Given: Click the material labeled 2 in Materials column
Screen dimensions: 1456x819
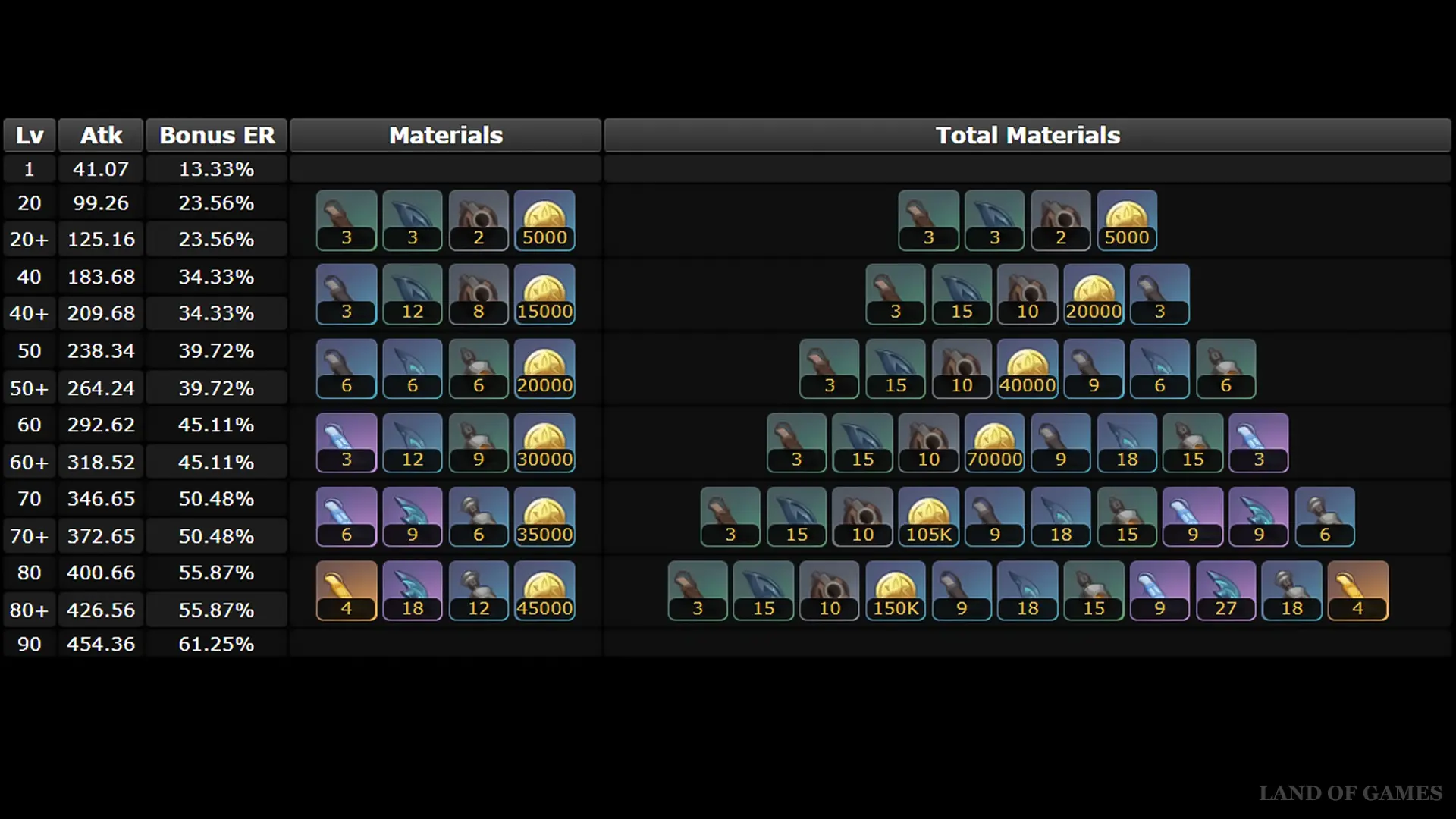Looking at the screenshot, I should (479, 220).
